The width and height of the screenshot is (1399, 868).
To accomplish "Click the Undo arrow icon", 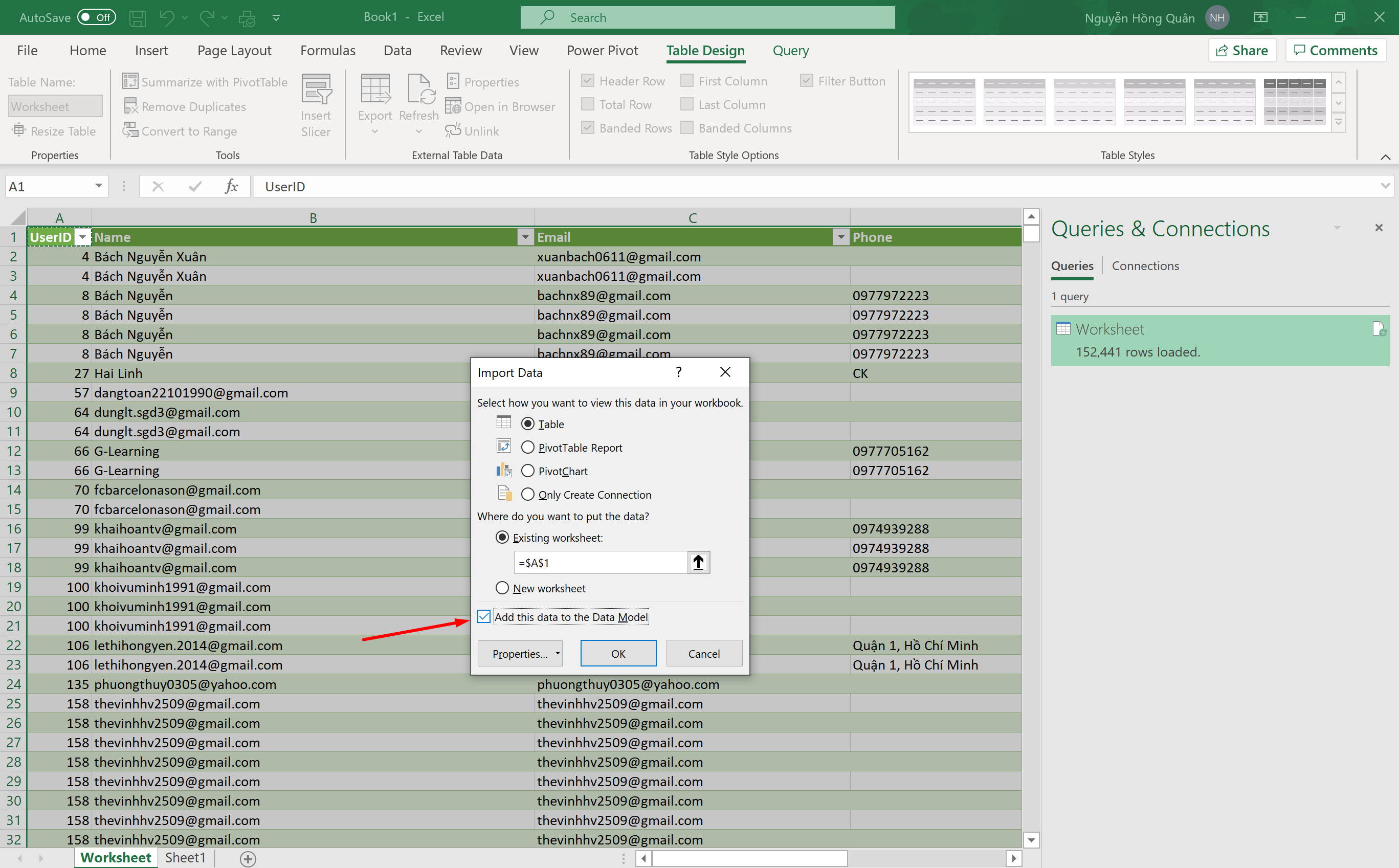I will click(166, 18).
